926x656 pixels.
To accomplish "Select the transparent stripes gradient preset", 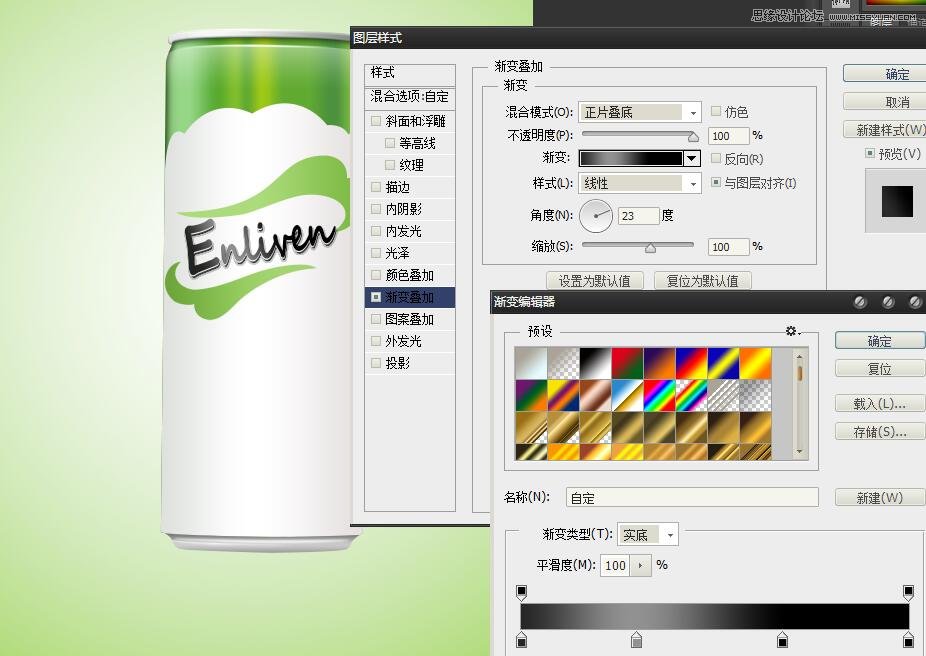I will click(x=723, y=395).
